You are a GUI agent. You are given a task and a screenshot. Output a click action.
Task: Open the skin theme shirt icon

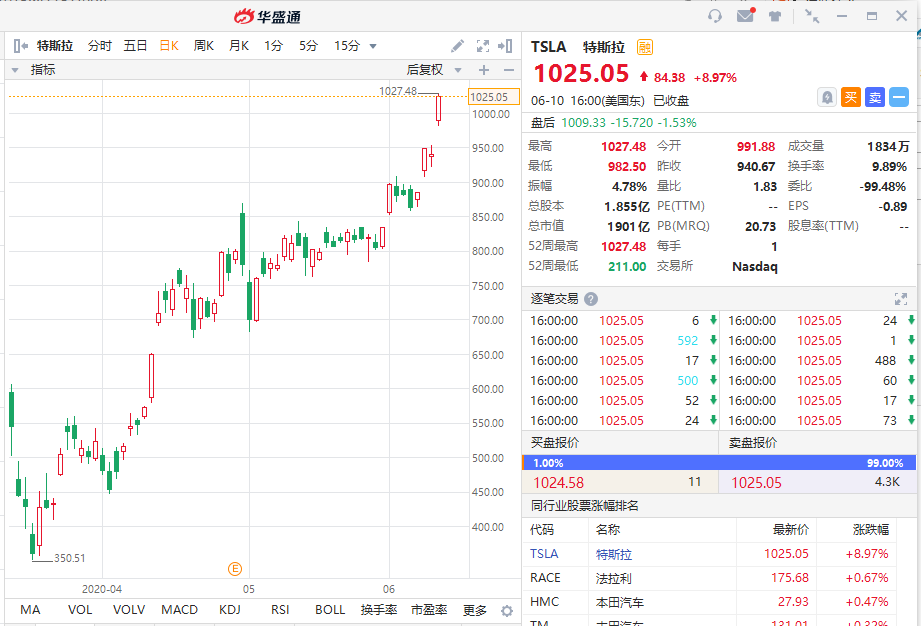[x=775, y=16]
